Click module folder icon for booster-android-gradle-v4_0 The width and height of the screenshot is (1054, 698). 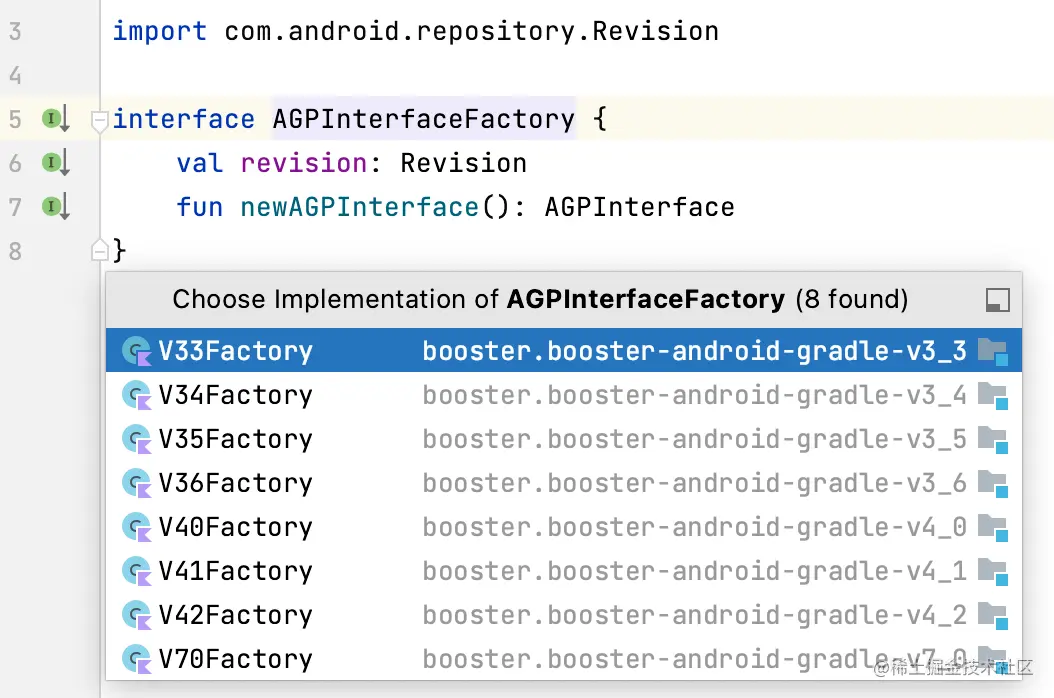click(993, 528)
